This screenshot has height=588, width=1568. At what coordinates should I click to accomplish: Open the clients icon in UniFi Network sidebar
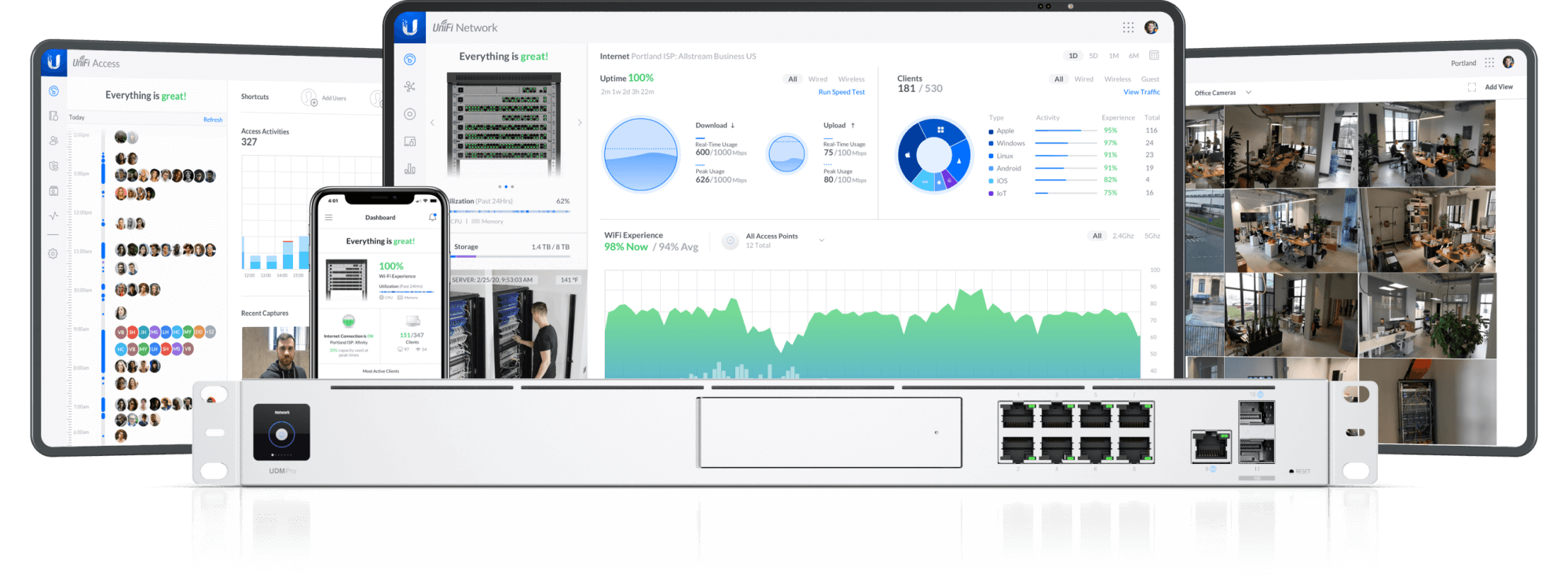click(409, 141)
